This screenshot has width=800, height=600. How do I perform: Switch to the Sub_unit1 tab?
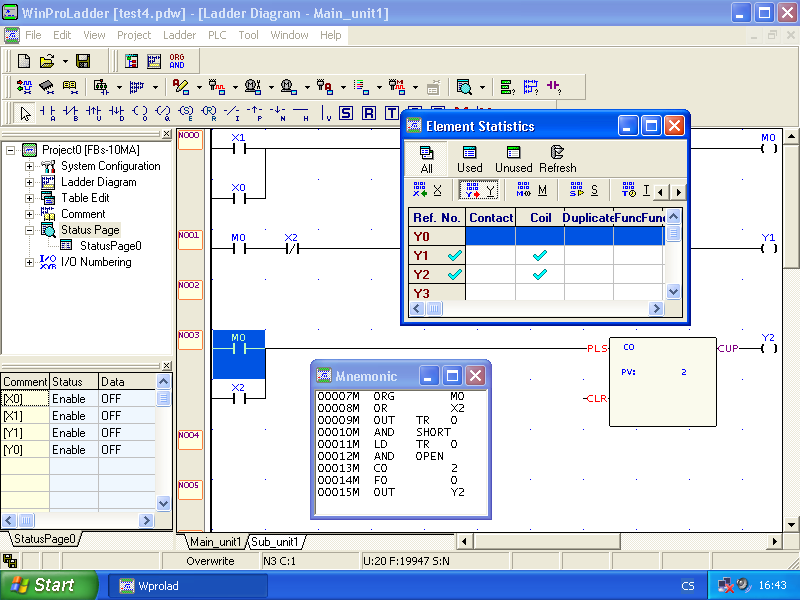[275, 539]
